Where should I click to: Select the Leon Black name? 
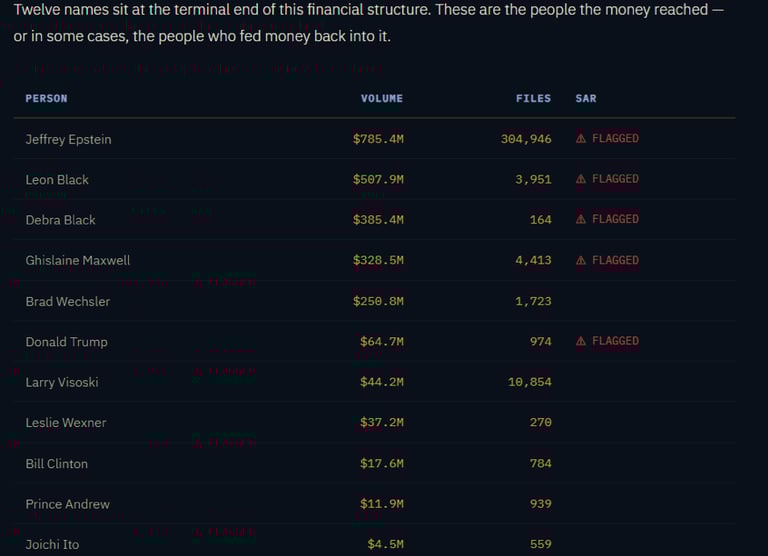(57, 180)
